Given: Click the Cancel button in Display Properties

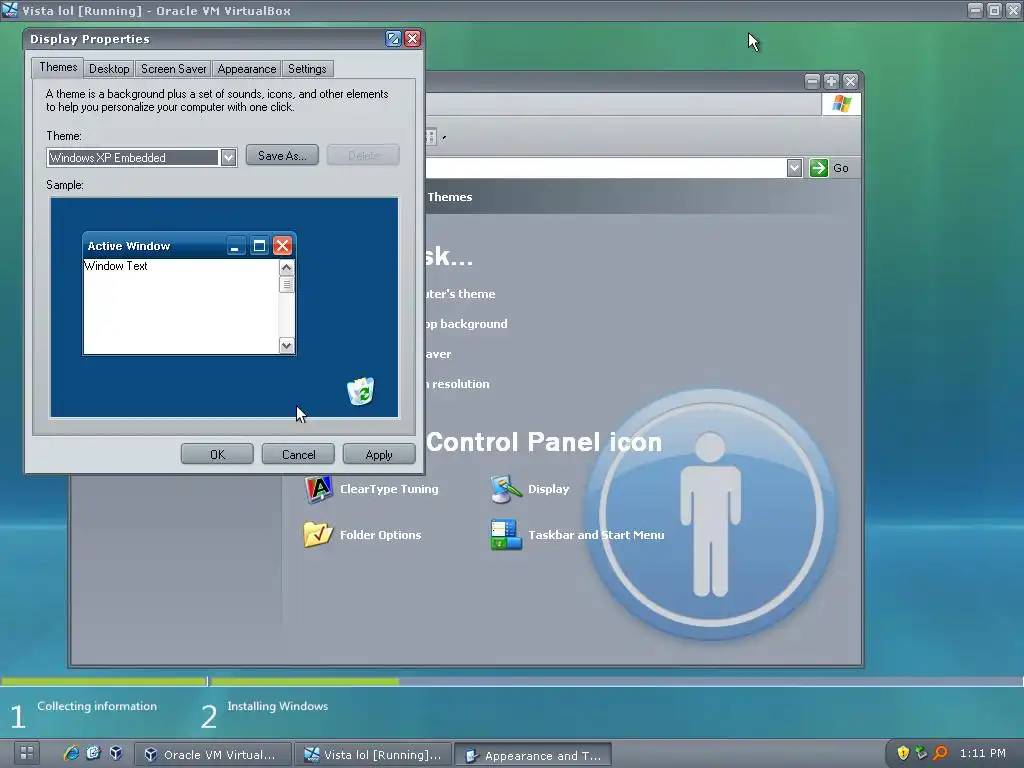Looking at the screenshot, I should pyautogui.click(x=298, y=454).
